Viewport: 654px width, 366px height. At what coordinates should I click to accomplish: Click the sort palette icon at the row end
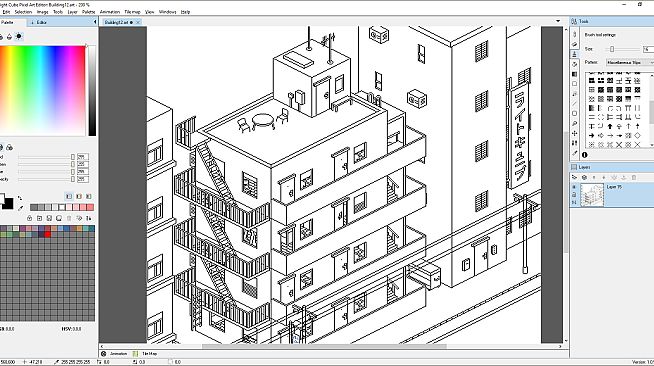88,218
